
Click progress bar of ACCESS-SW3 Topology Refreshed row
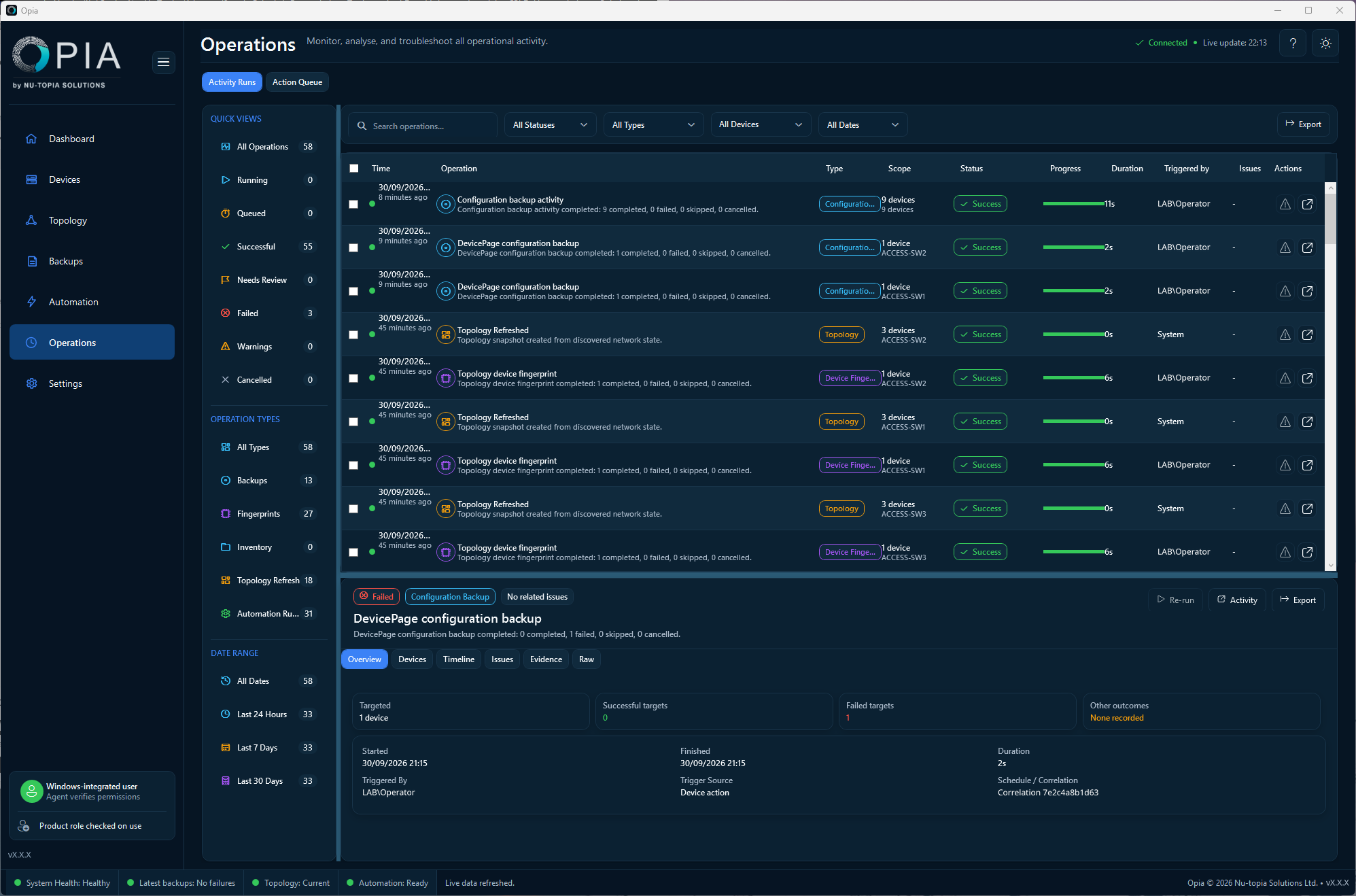pos(1073,509)
